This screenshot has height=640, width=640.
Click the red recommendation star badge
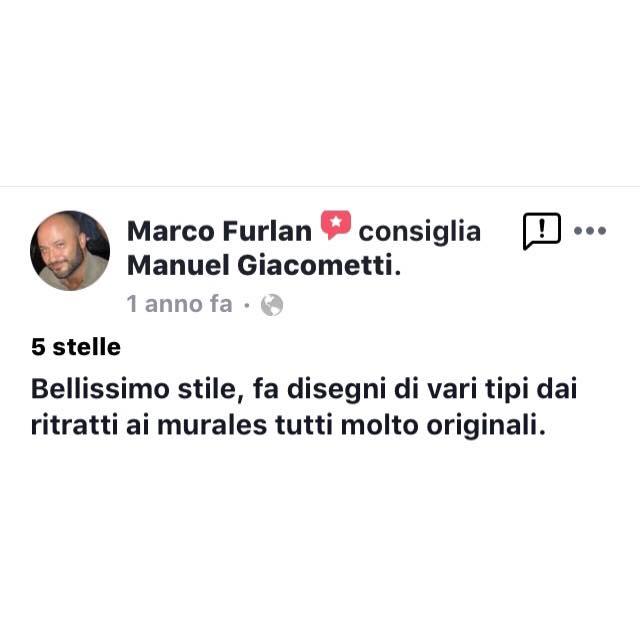(x=336, y=224)
